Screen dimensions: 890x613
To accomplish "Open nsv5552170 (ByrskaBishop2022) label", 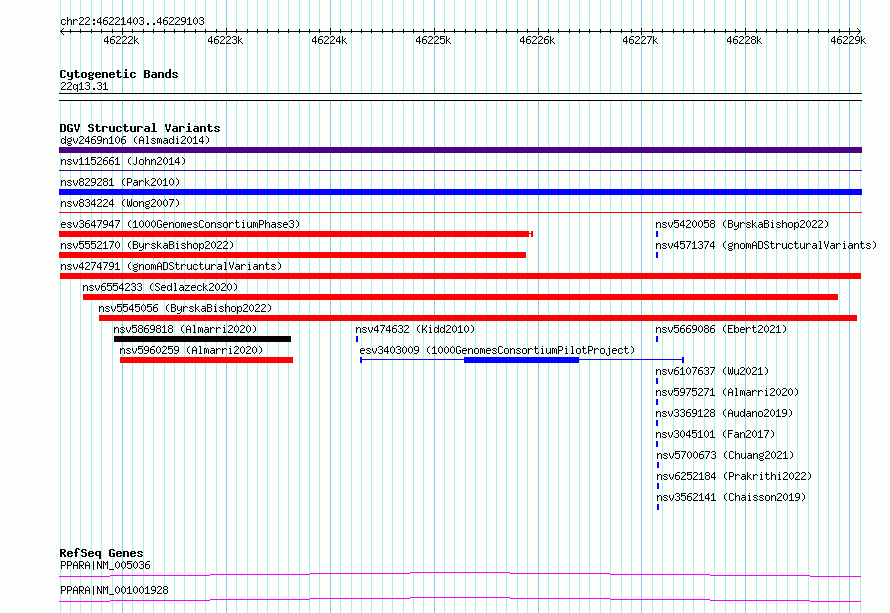I will (147, 245).
